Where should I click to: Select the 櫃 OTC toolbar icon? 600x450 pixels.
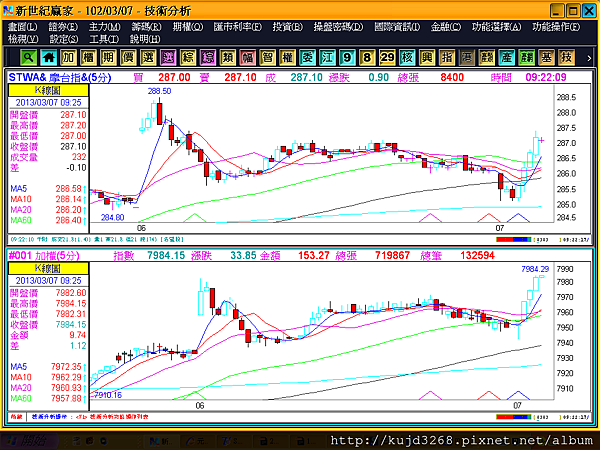88,58
